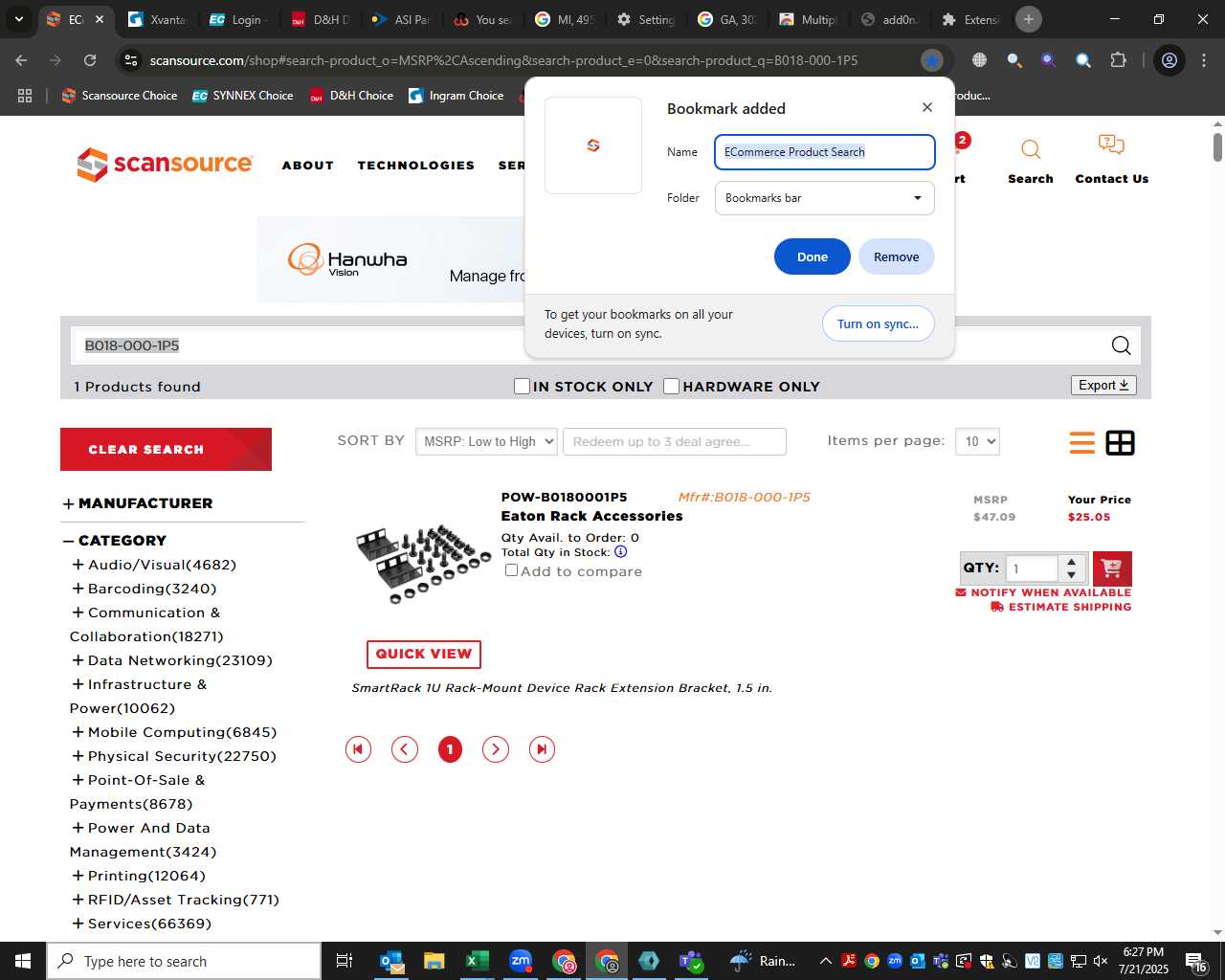Click CLEAR SEARCH button
Viewport: 1225px width, 980px height.
(x=166, y=449)
